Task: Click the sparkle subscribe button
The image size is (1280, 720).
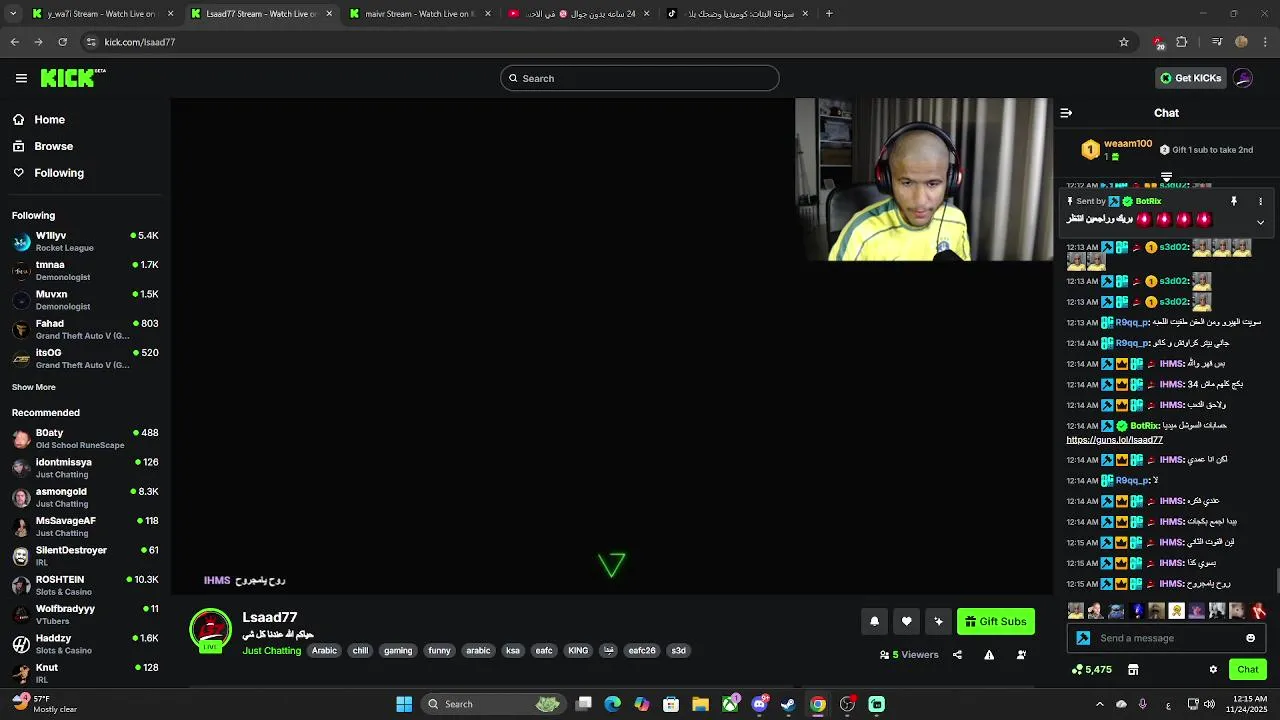Action: point(938,621)
